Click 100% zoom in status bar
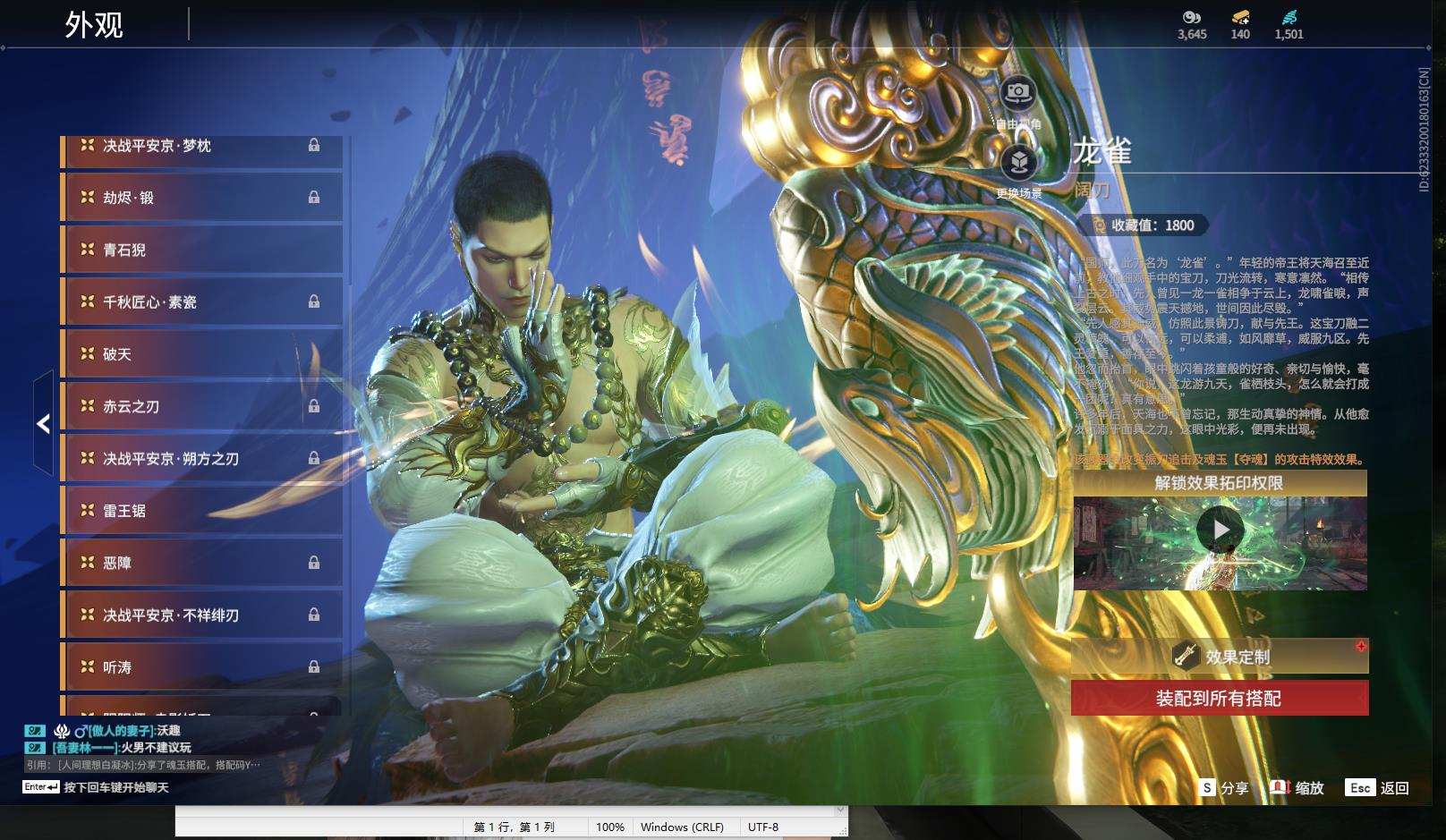The image size is (1446, 840). [610, 827]
